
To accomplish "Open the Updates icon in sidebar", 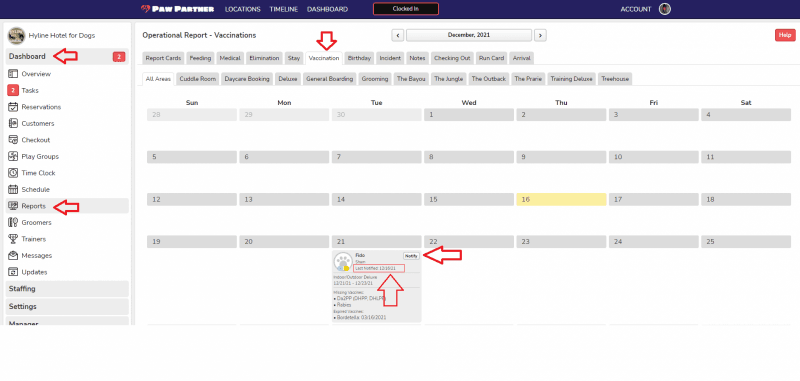I will (13, 272).
